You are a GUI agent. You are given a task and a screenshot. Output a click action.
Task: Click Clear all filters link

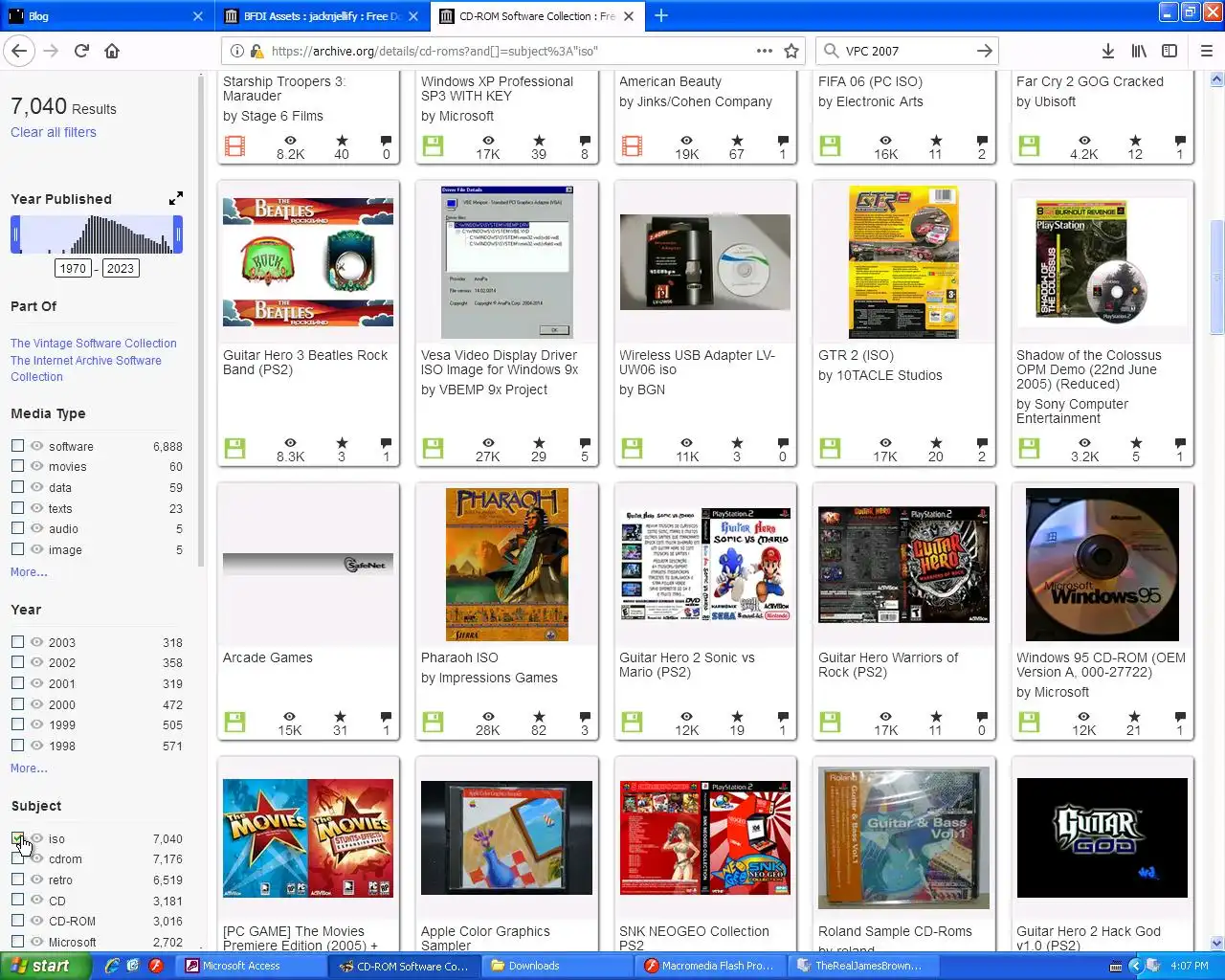point(54,132)
